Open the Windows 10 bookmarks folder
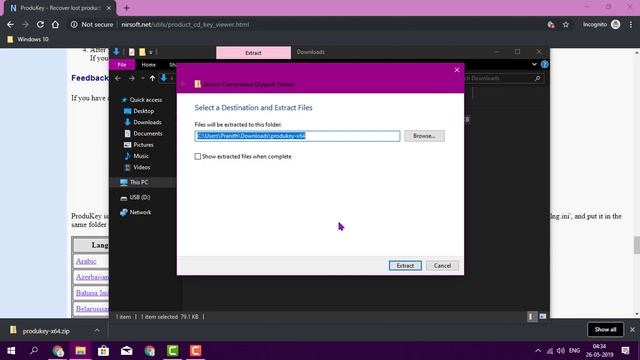 pos(28,39)
